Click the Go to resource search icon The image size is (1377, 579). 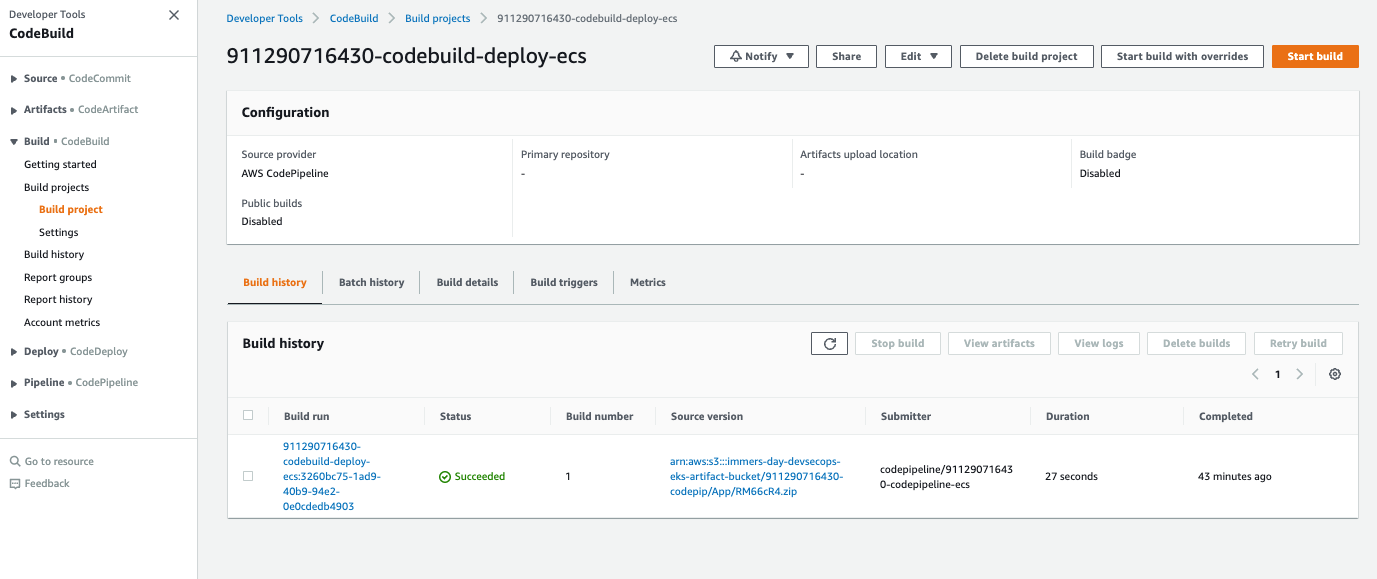point(15,461)
